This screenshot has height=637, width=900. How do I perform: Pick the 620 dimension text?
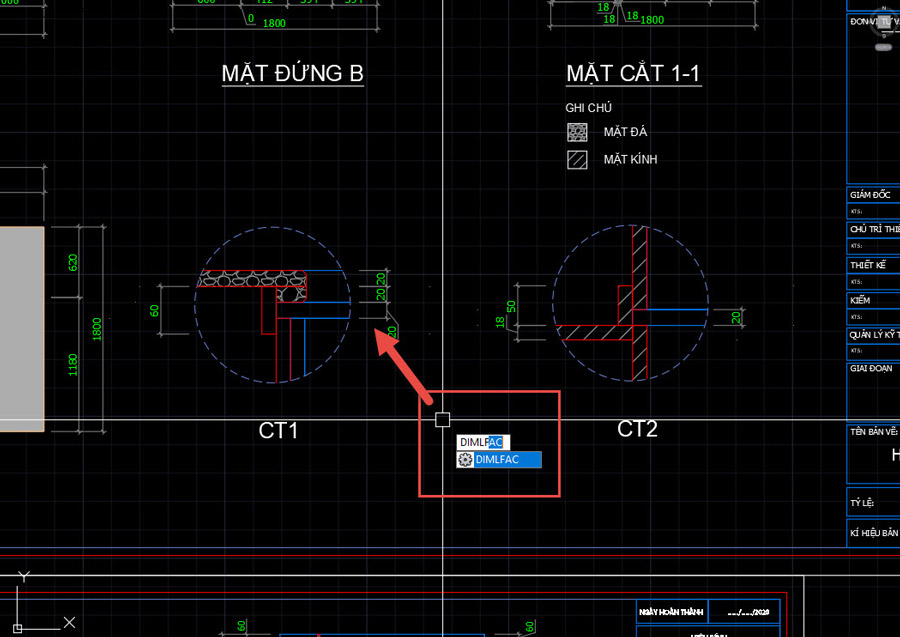72,263
